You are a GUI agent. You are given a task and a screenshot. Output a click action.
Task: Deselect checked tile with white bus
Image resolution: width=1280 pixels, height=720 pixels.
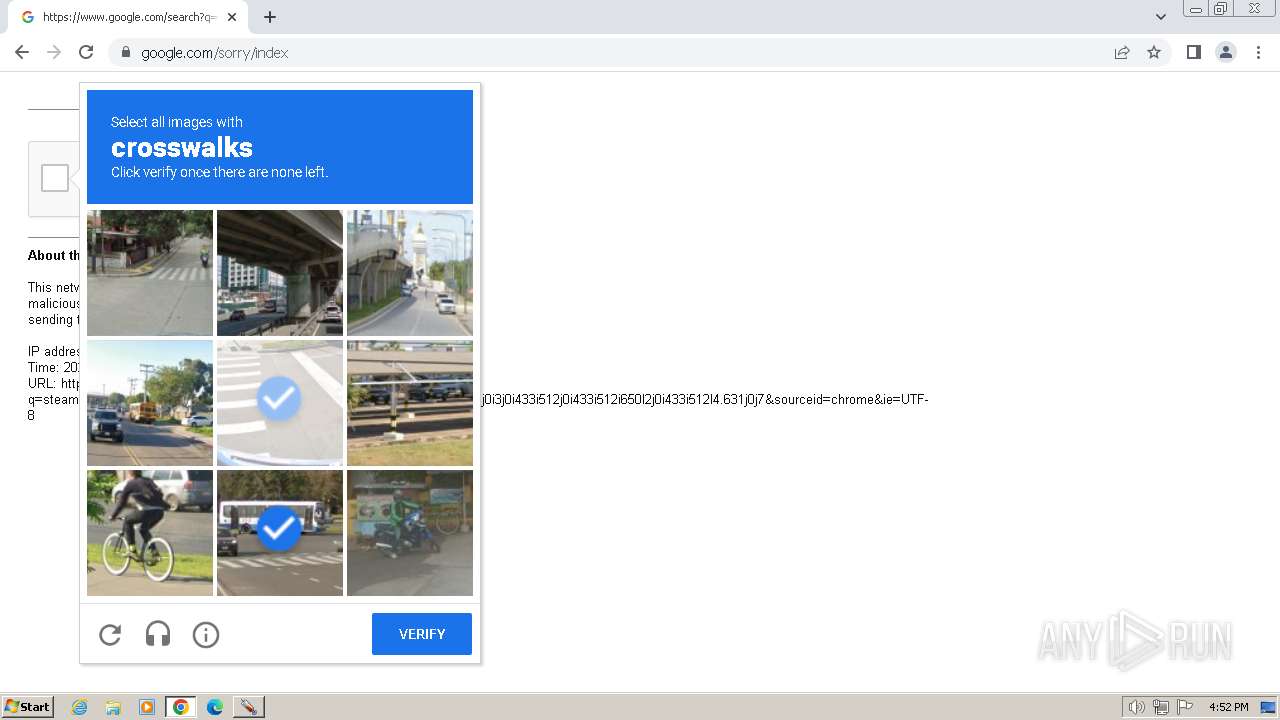(x=280, y=533)
